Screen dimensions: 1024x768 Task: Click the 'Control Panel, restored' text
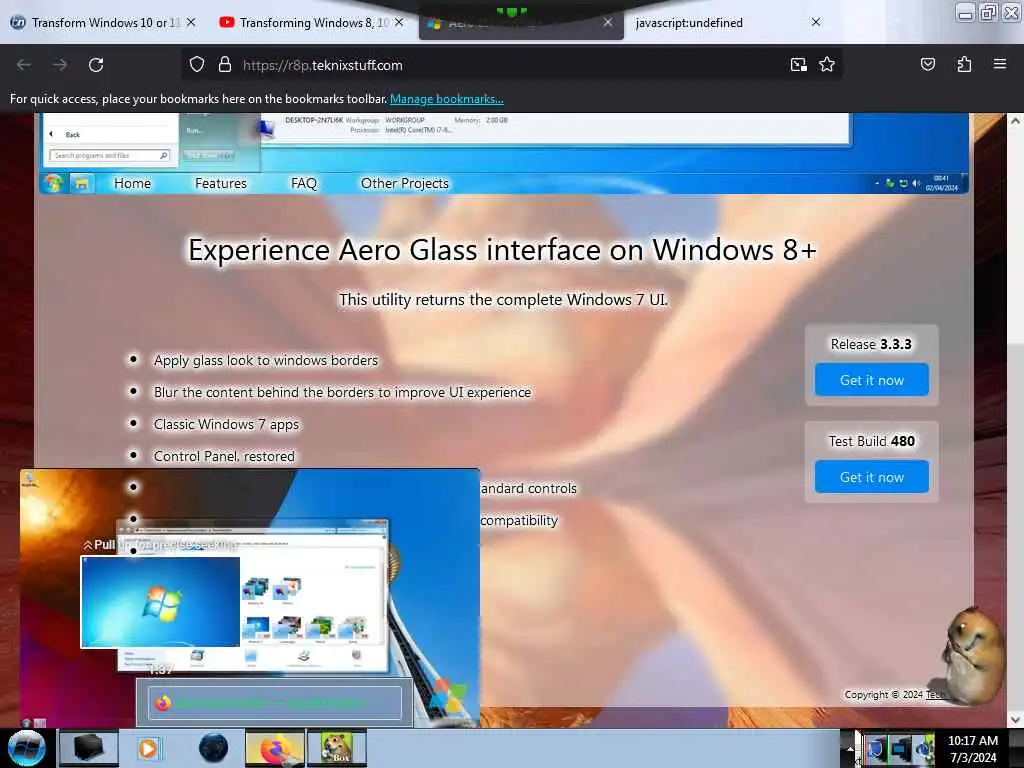[224, 456]
